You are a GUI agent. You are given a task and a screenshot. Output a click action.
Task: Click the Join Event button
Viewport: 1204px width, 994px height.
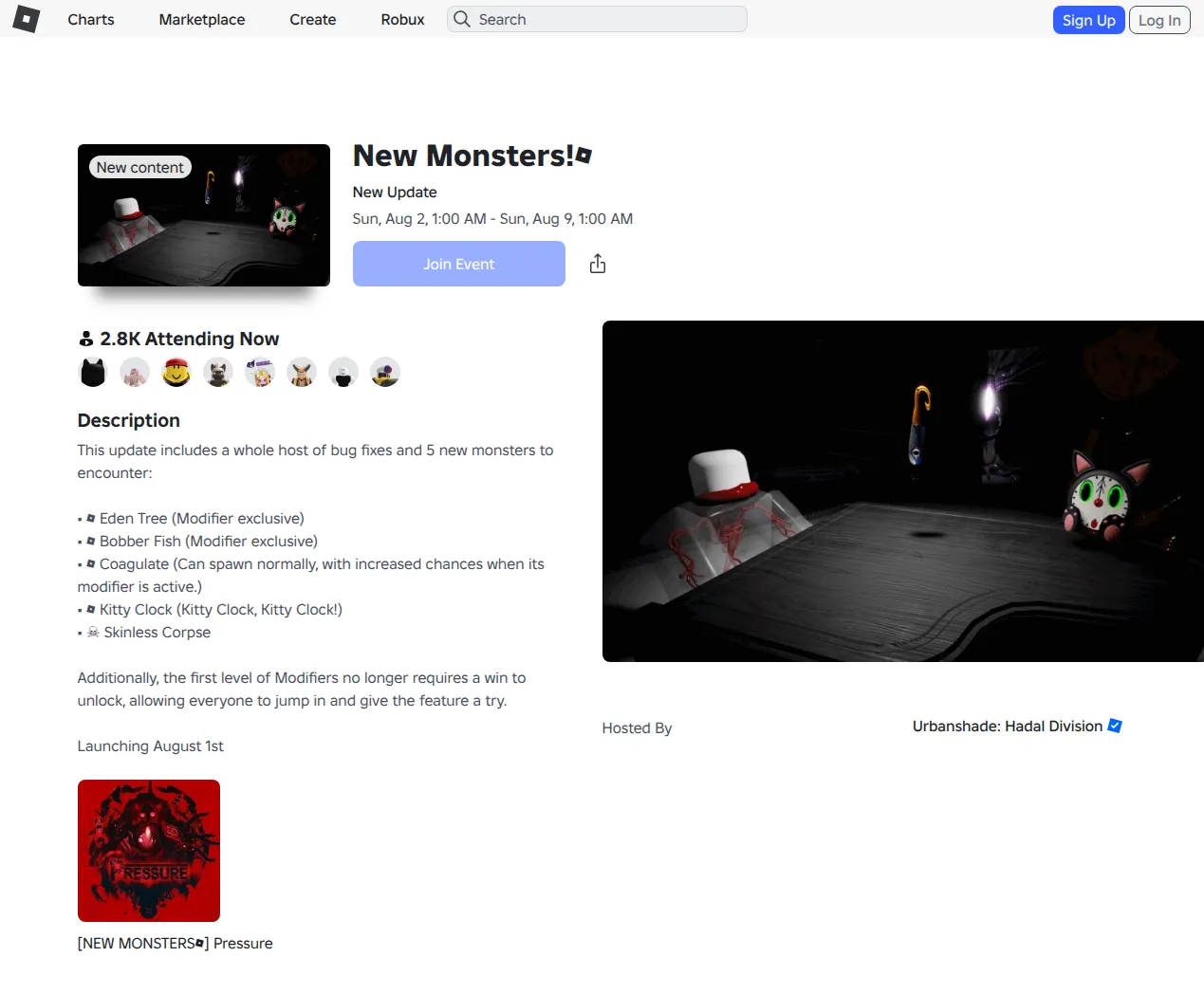(x=459, y=264)
